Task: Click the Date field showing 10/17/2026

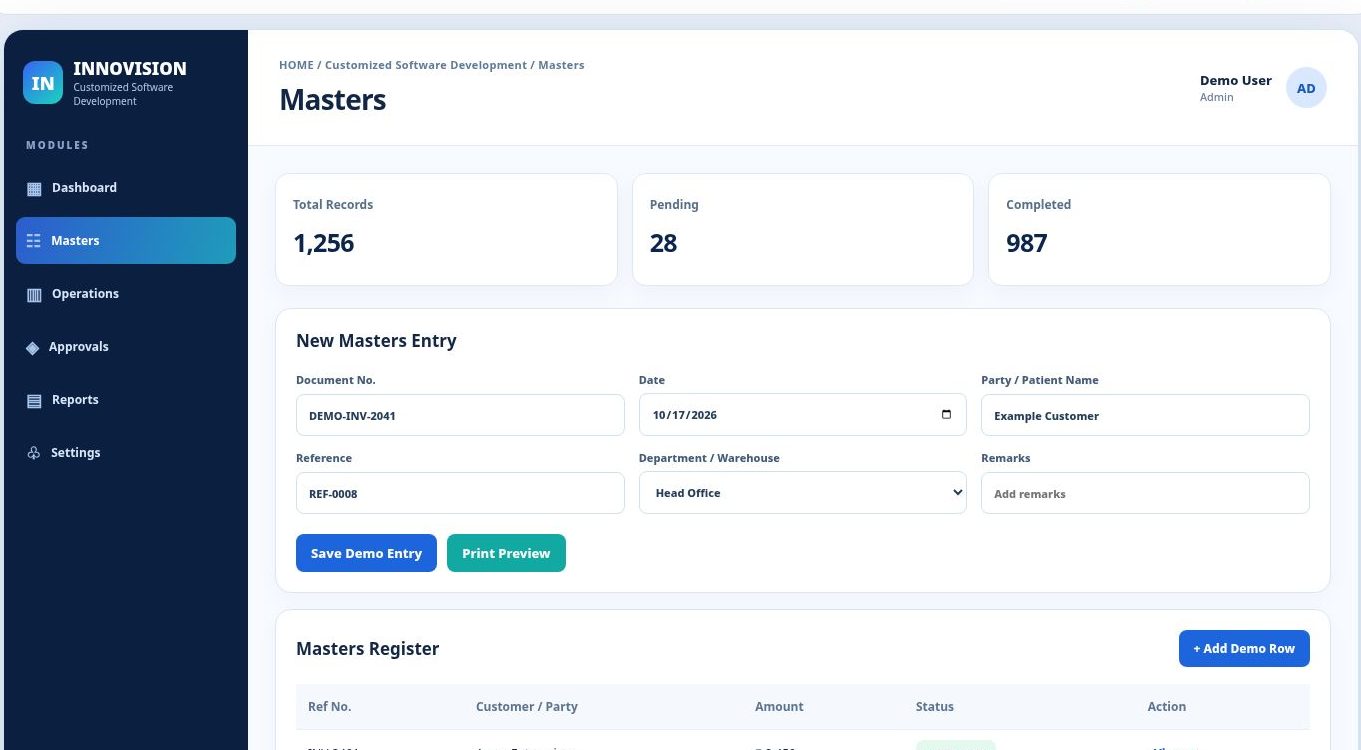Action: pyautogui.click(x=803, y=415)
